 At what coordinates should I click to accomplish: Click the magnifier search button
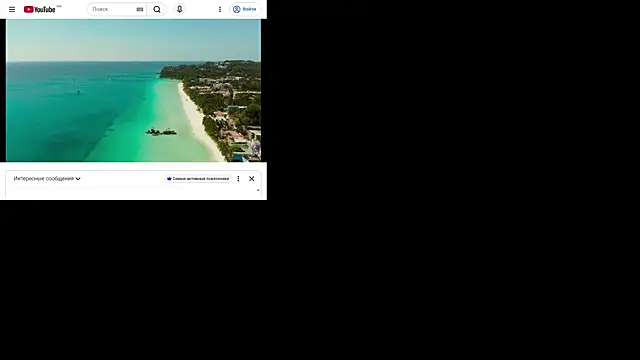pos(157,9)
